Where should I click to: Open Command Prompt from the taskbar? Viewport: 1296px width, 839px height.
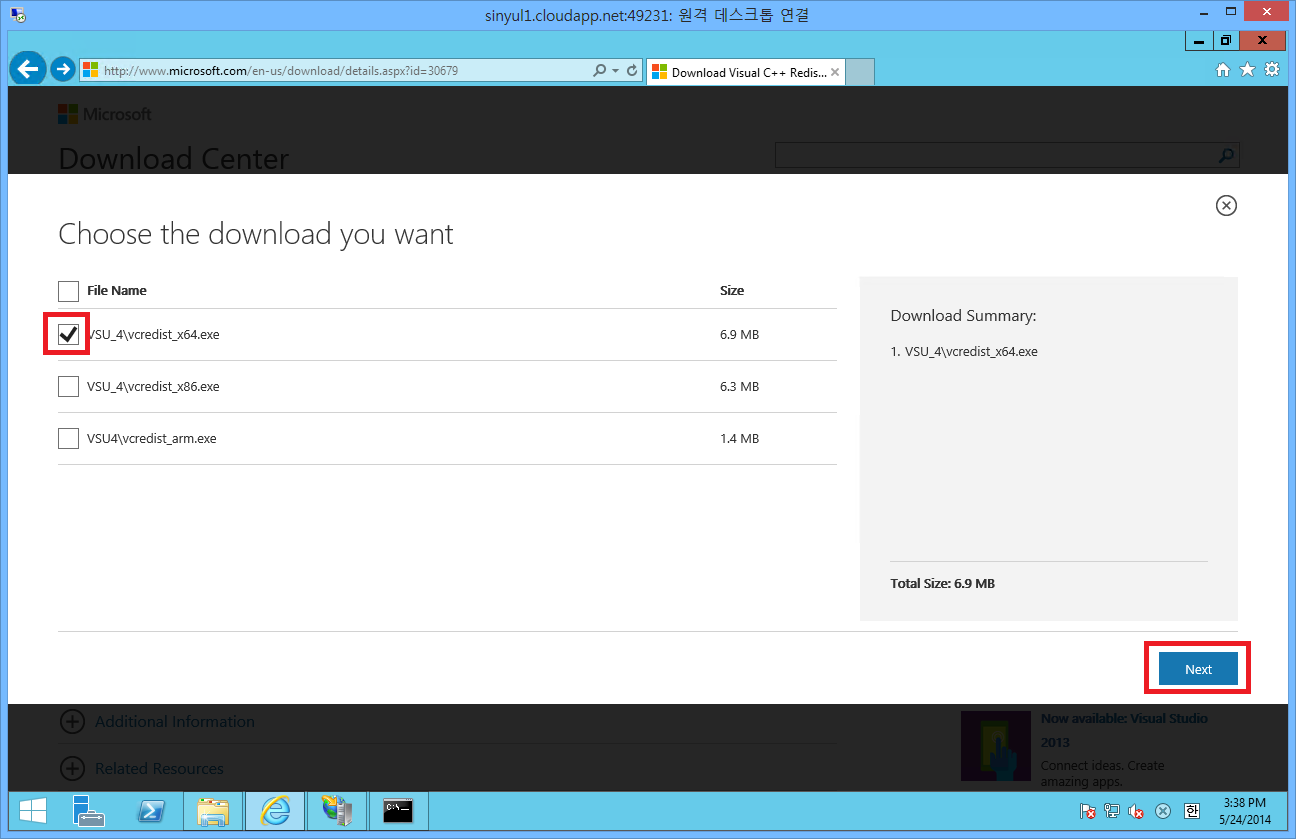[399, 810]
